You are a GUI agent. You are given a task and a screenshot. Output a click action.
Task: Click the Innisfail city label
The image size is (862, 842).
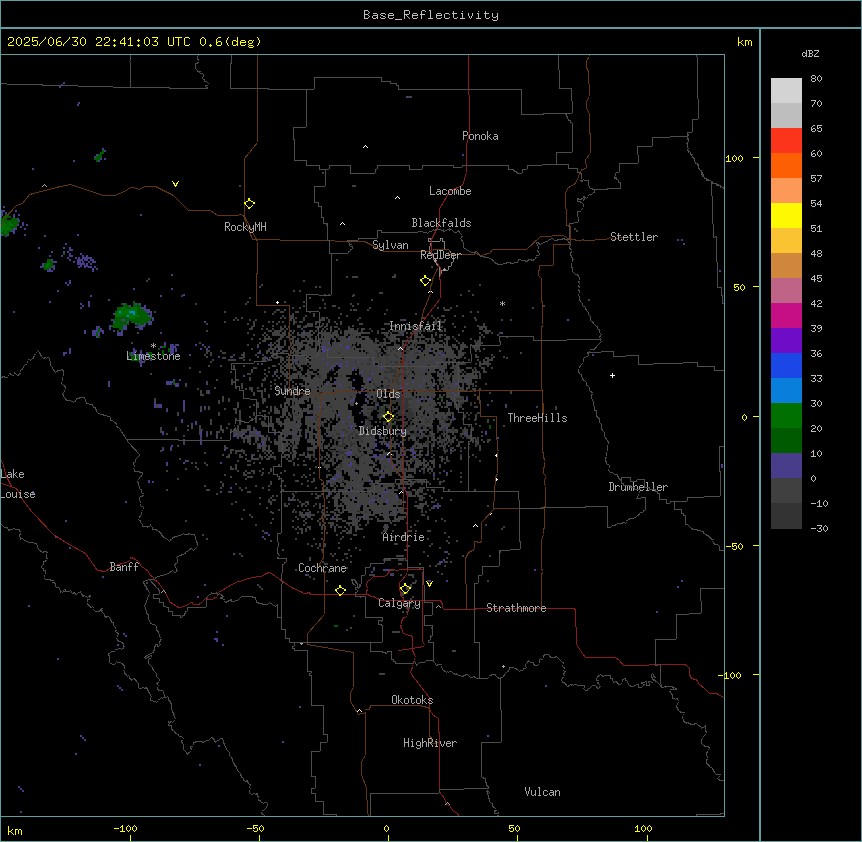pos(416,326)
